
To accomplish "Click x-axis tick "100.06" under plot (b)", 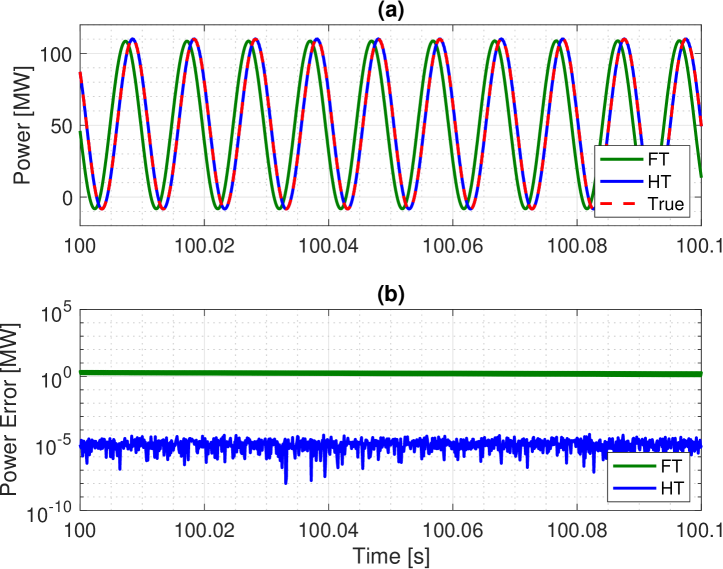I will 453,530.
